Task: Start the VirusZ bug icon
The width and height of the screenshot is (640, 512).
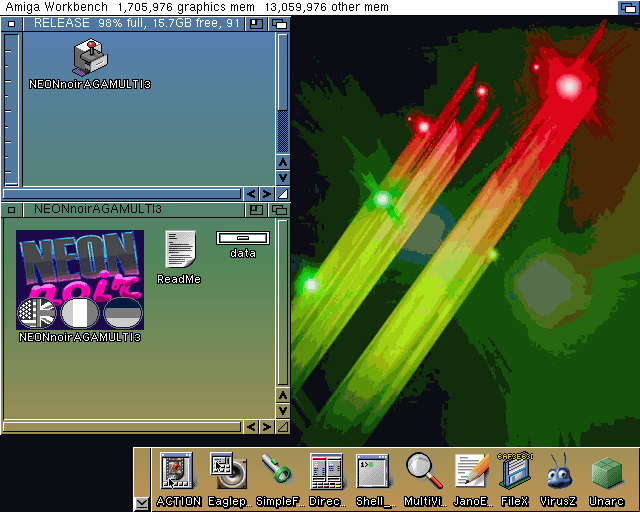Action: pos(559,470)
